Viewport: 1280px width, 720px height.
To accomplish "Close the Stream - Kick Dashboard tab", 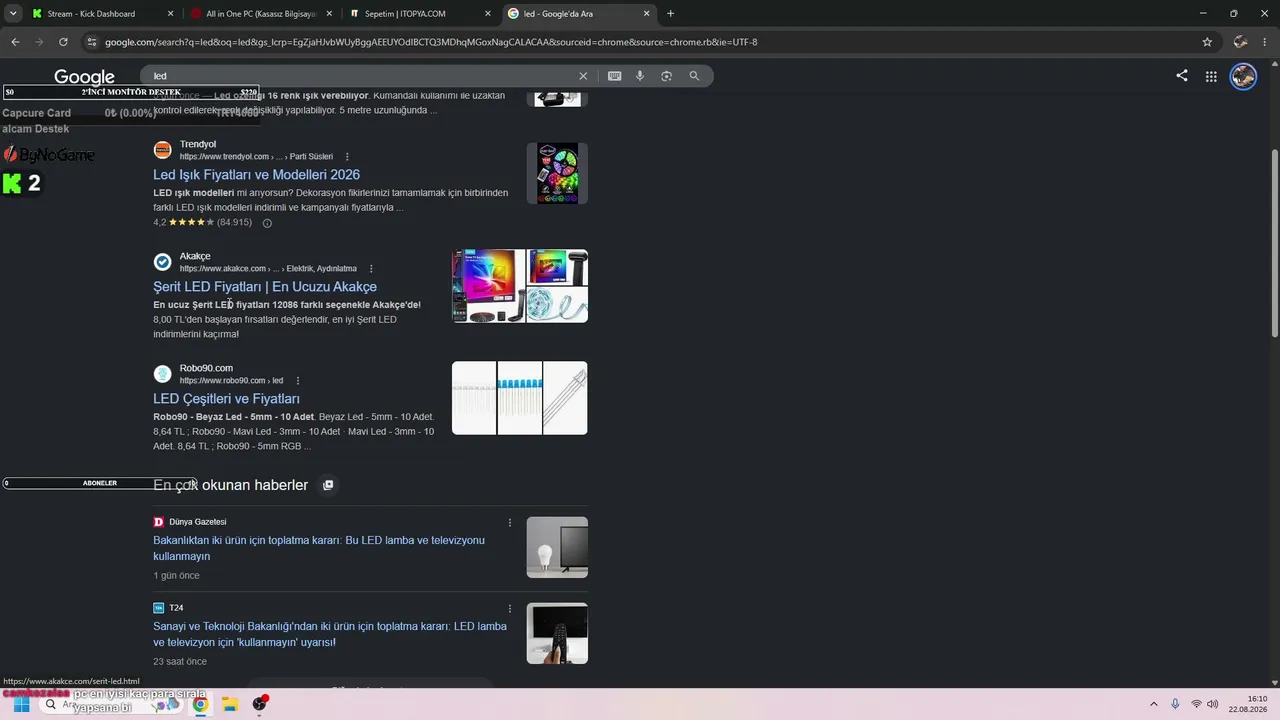I will pos(170,14).
